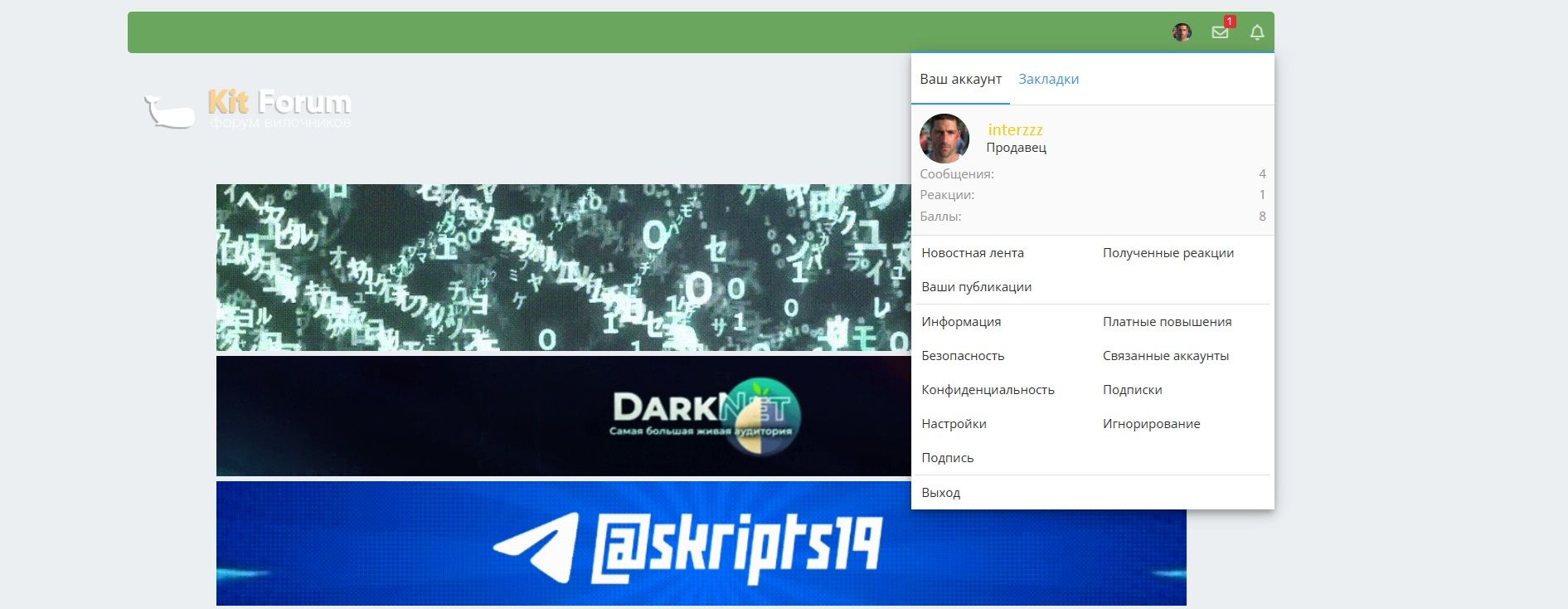The height and width of the screenshot is (609, 1568).
Task: Open Связанные аккаунты
Action: point(1166,356)
